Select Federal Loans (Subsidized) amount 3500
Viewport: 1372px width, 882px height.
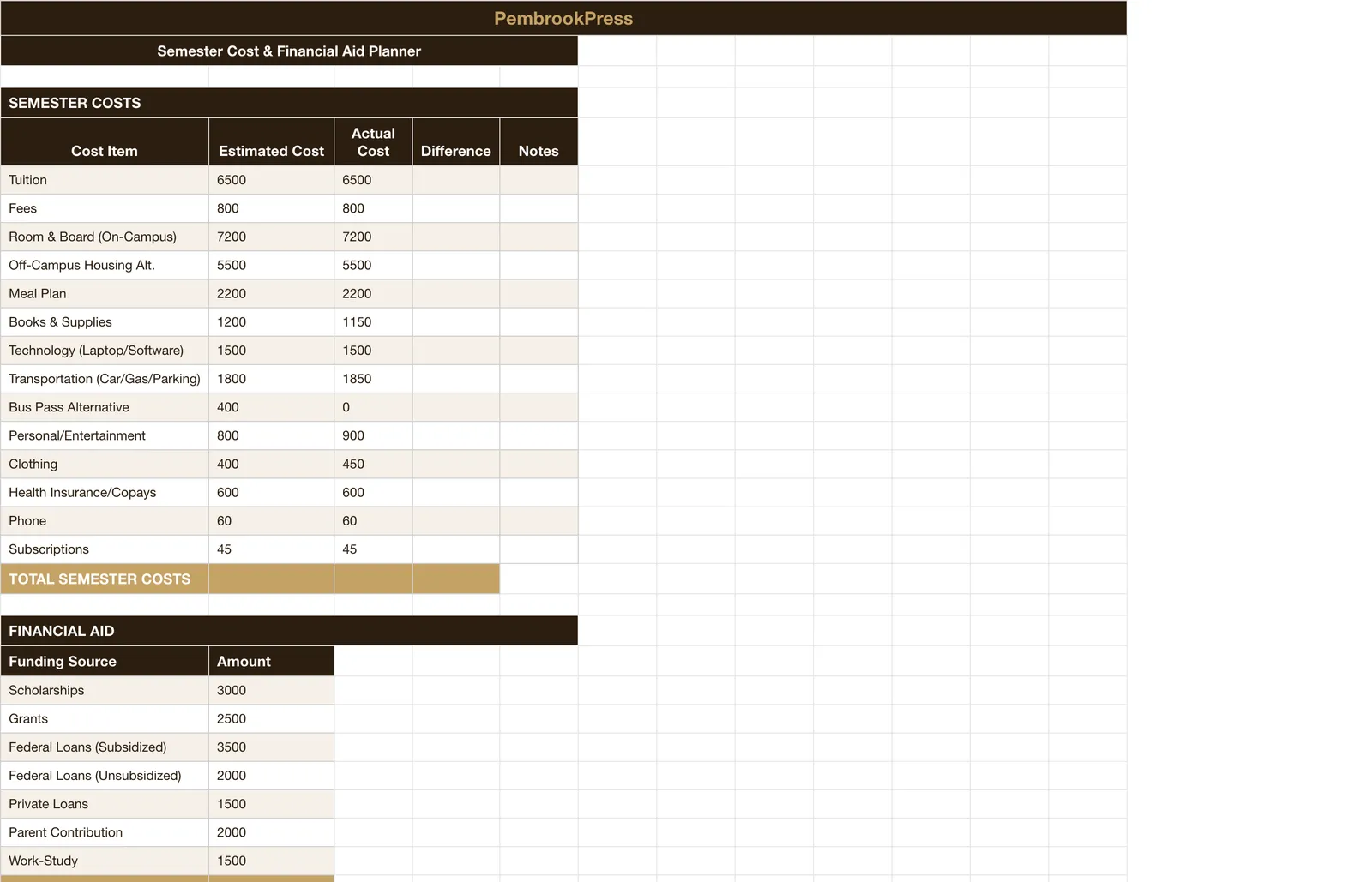[x=271, y=747]
